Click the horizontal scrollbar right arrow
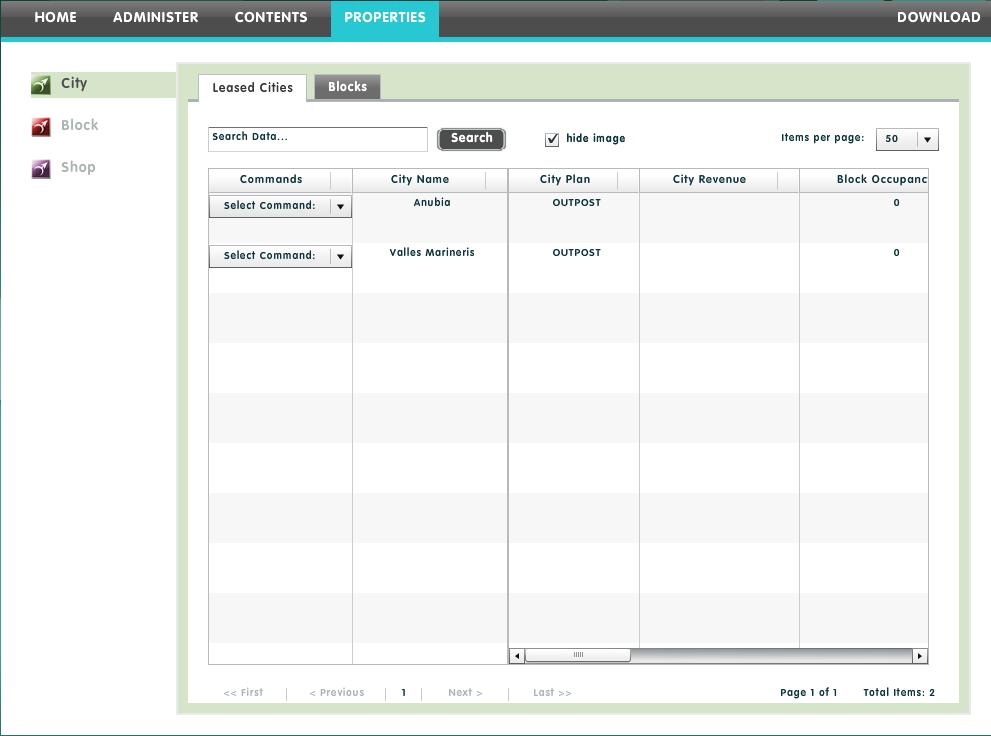This screenshot has width=991, height=736. click(x=920, y=656)
